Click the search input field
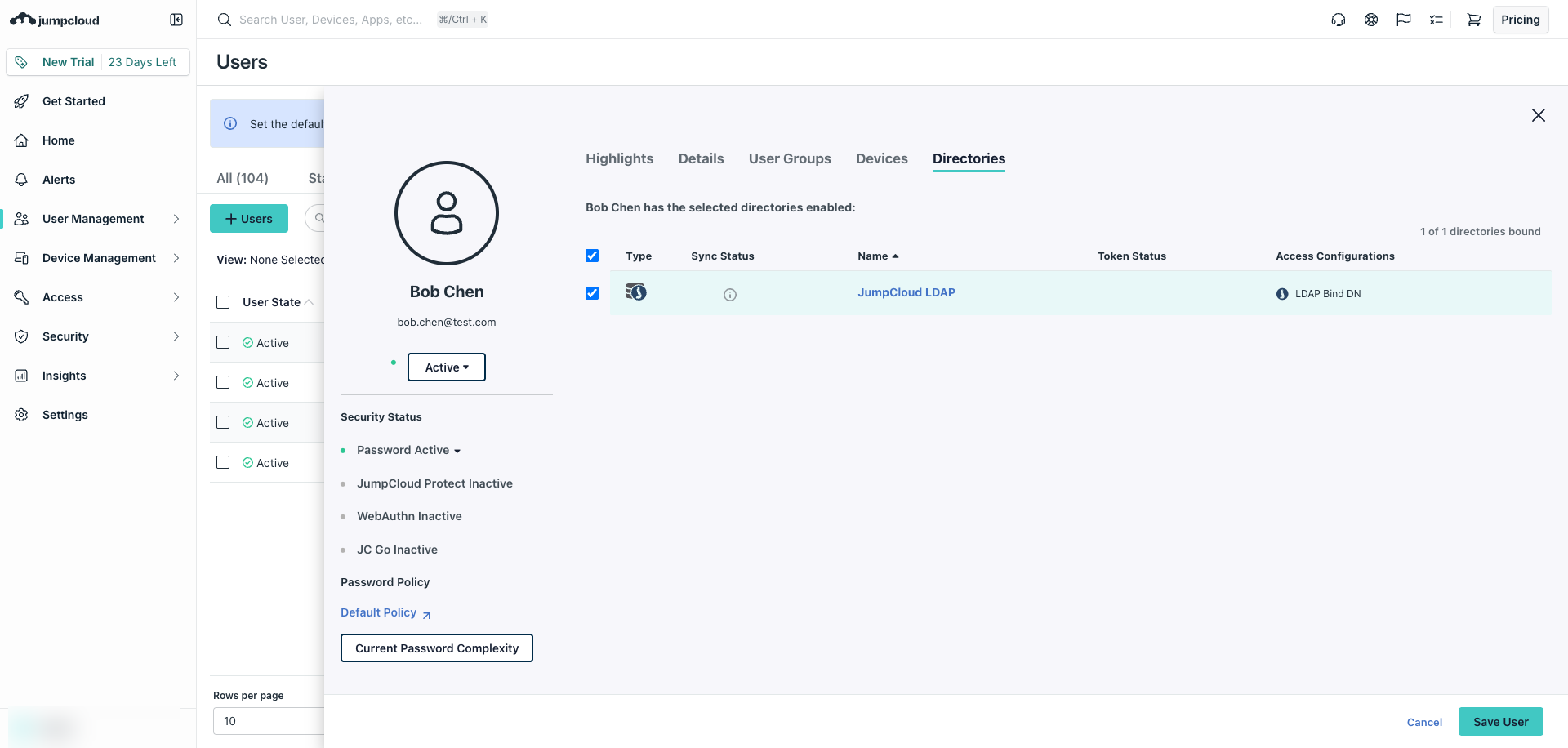 click(331, 20)
